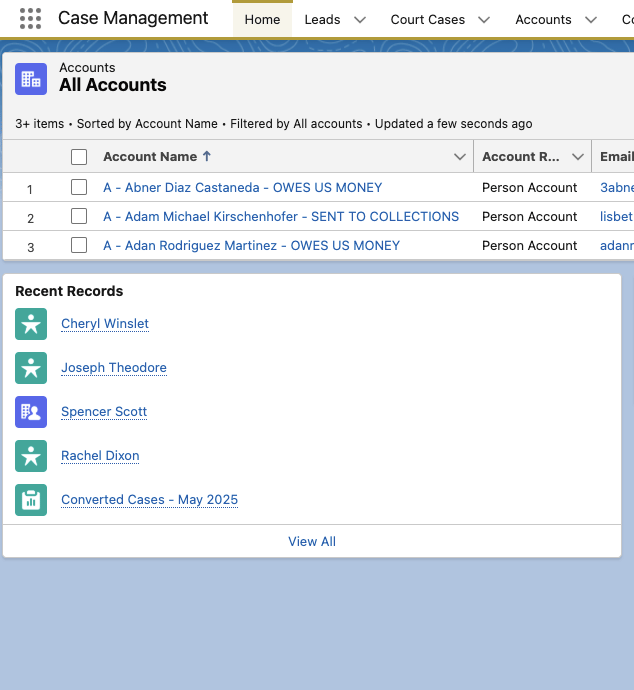Image resolution: width=634 pixels, height=690 pixels.
Task: Open Converted Cases - May 2025 report
Action: click(149, 500)
